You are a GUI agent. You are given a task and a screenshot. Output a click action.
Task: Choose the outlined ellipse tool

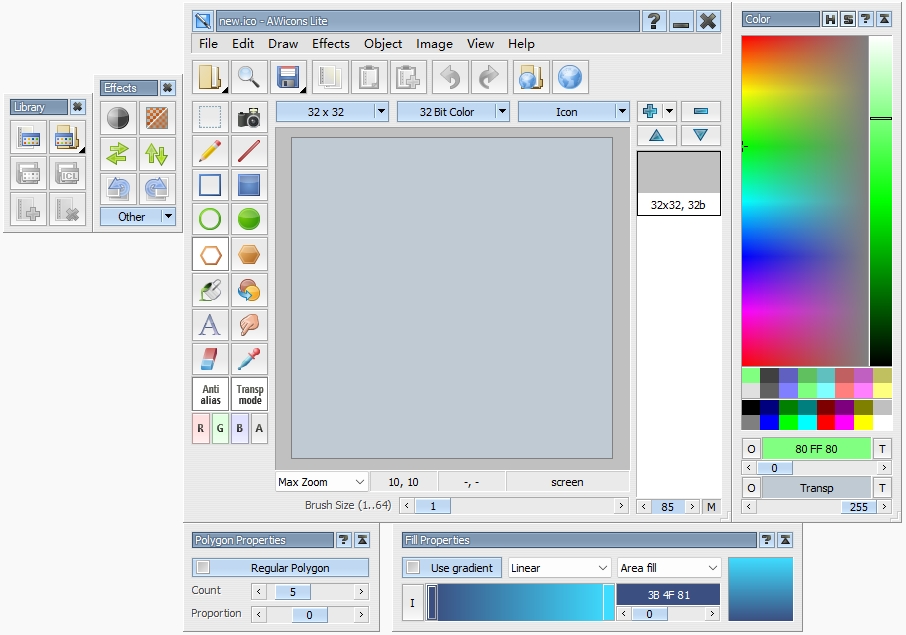pyautogui.click(x=210, y=220)
